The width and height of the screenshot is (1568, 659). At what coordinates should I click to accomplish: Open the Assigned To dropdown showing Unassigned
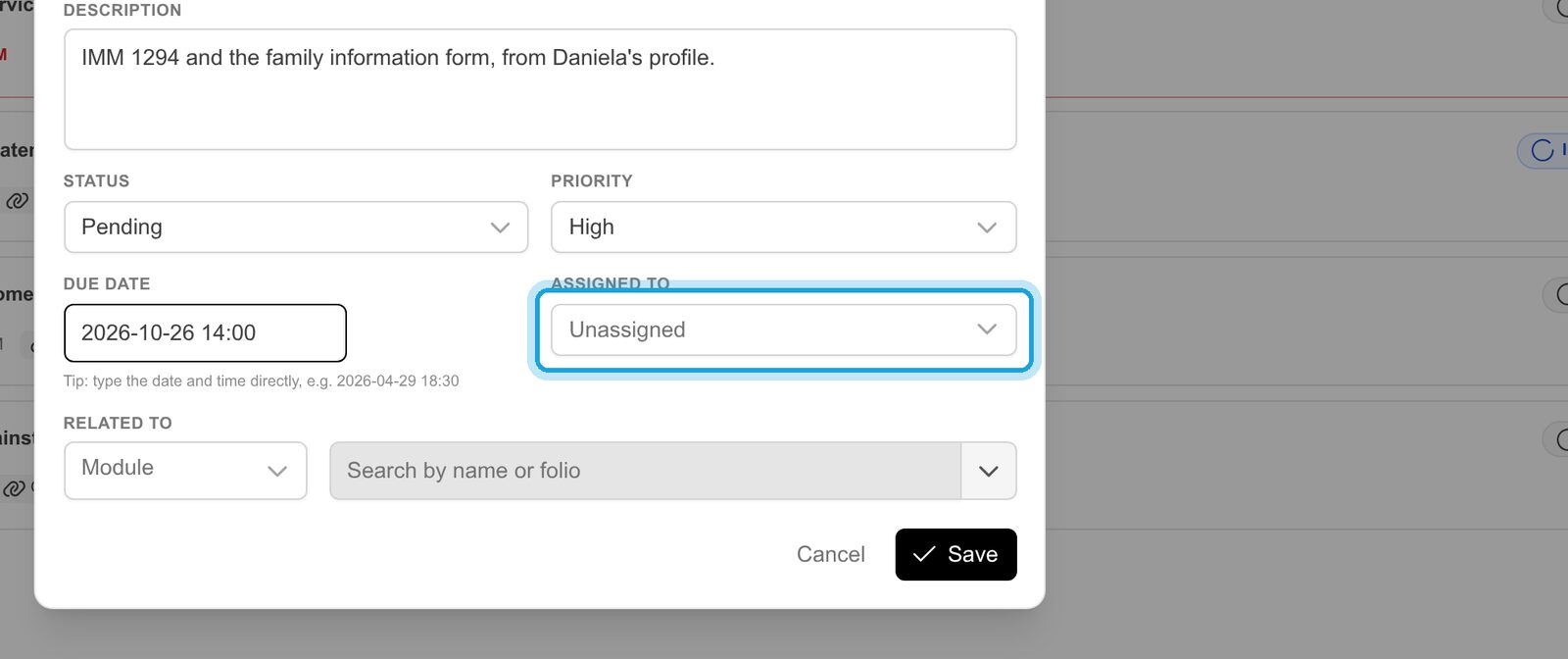point(783,329)
